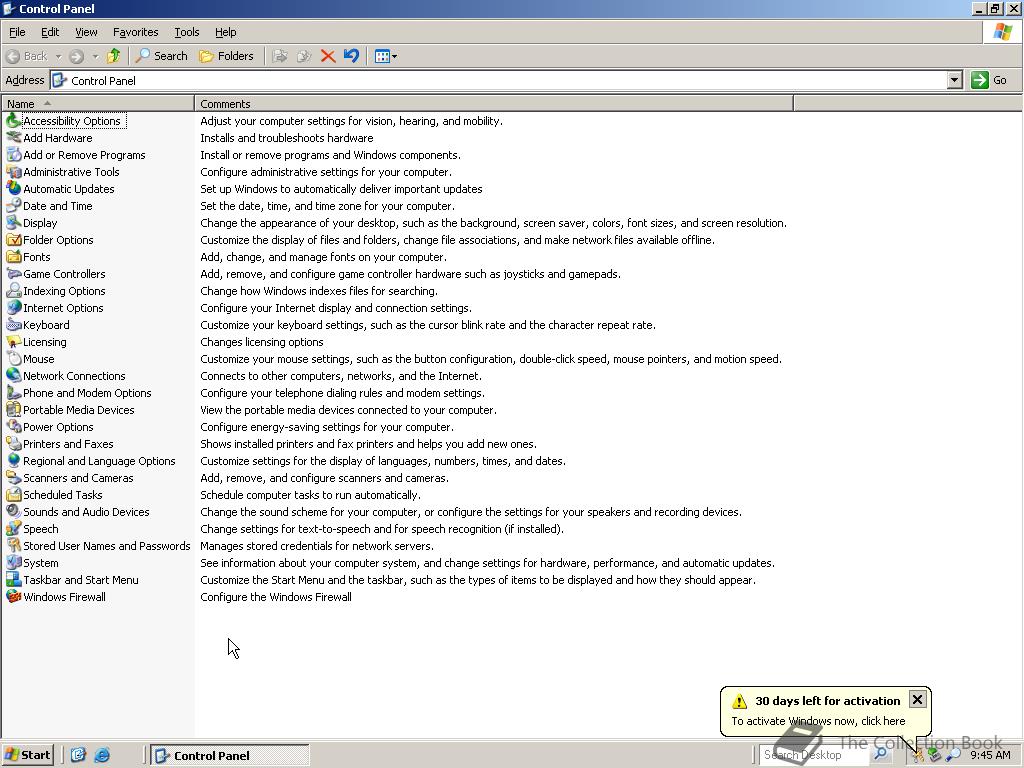Screen dimensions: 1024x768
Task: Select the Date and Time icon
Action: pyautogui.click(x=13, y=206)
